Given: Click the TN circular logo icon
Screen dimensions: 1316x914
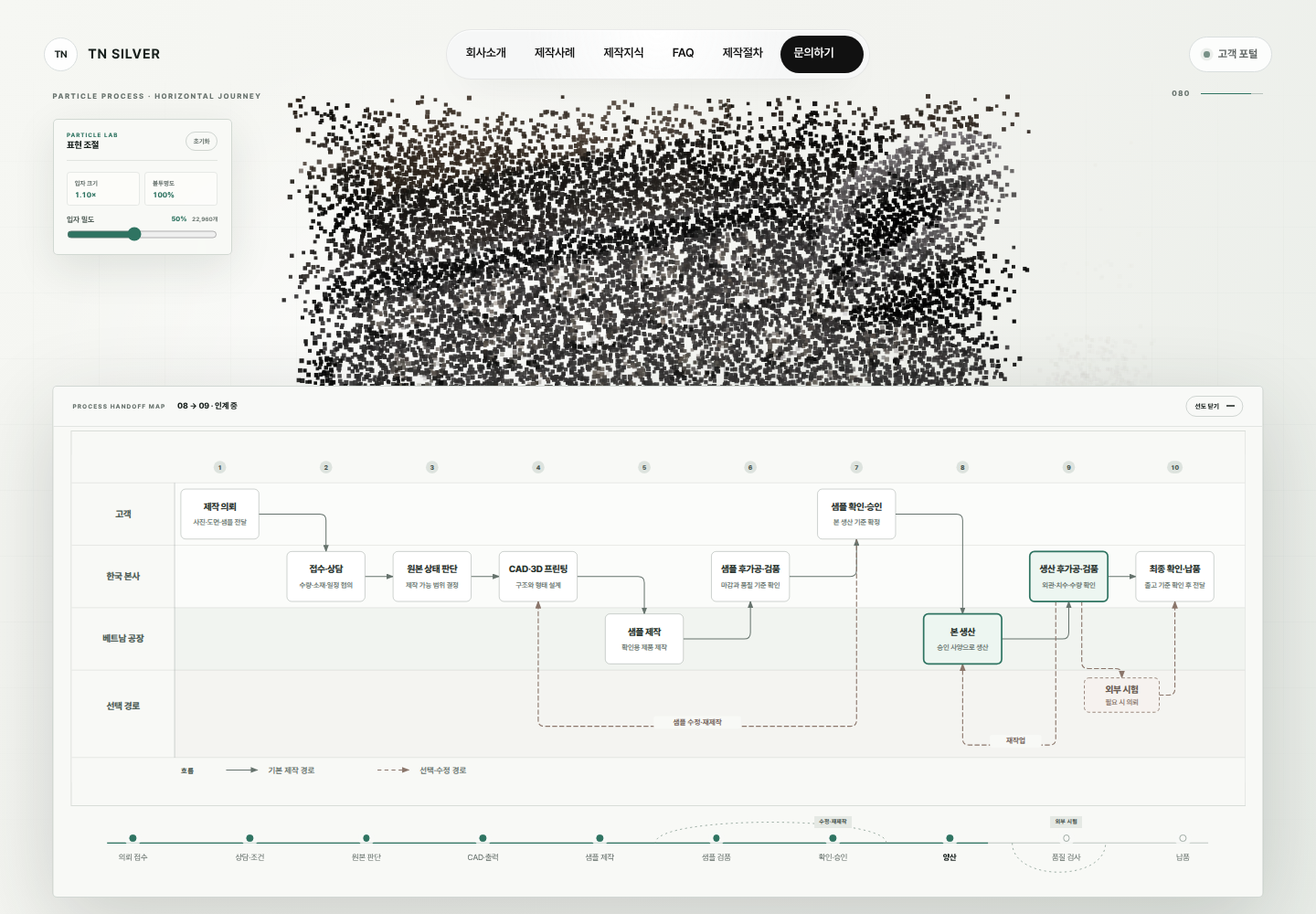Looking at the screenshot, I should (x=61, y=54).
